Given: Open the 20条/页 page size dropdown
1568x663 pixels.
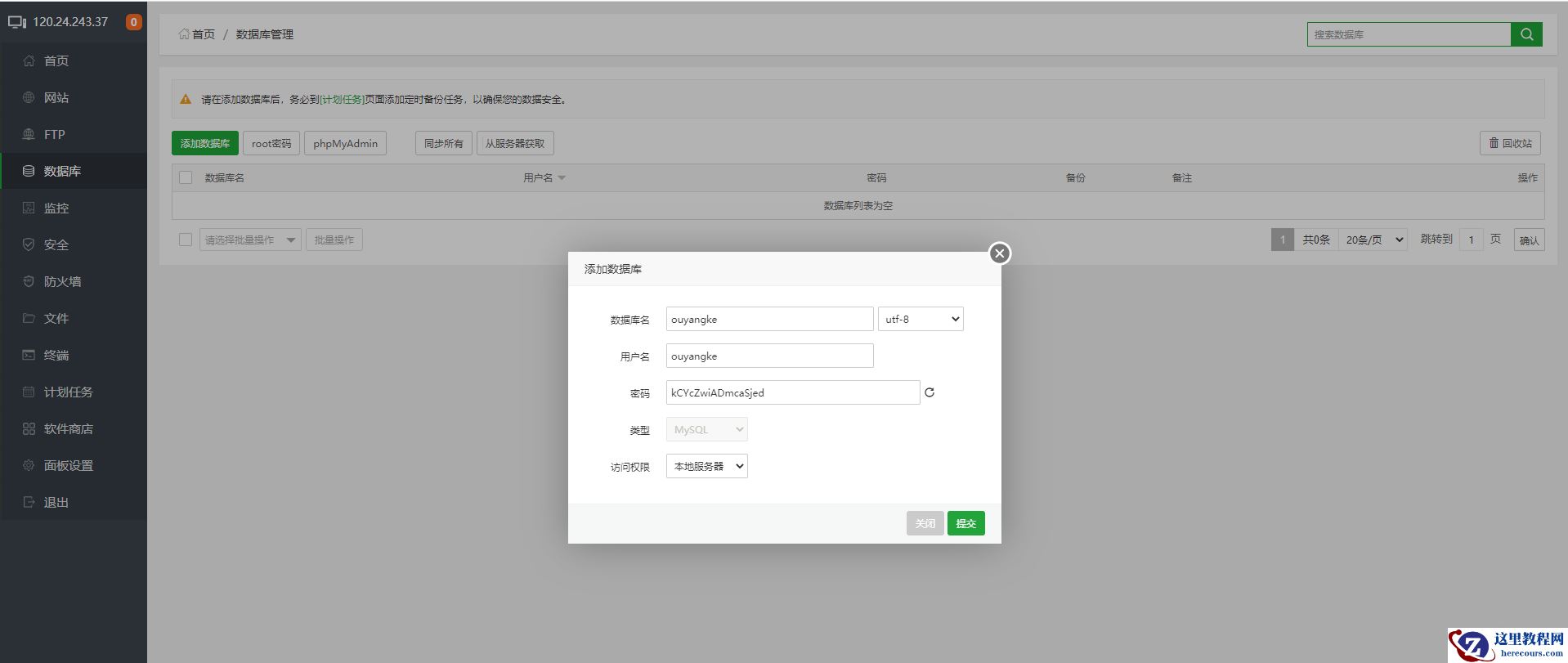Looking at the screenshot, I should pyautogui.click(x=1373, y=240).
